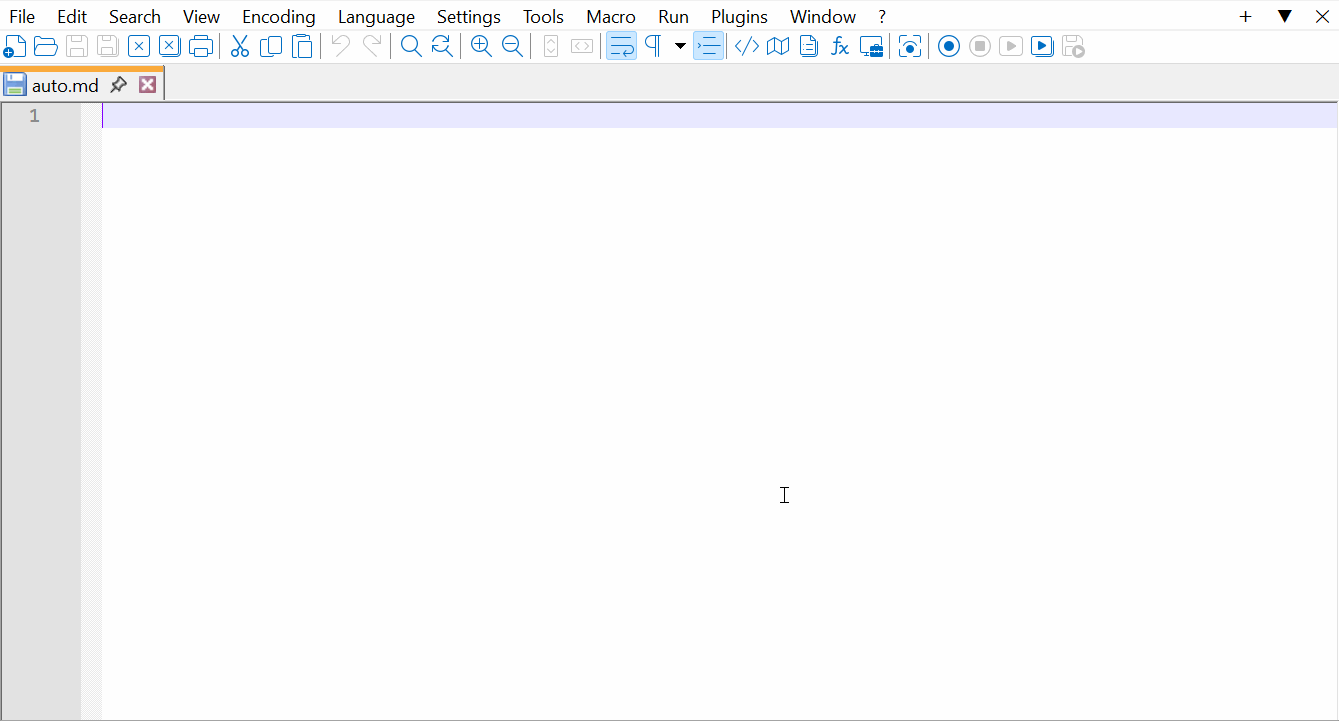
Task: Click the Close All files icon
Action: pos(170,46)
